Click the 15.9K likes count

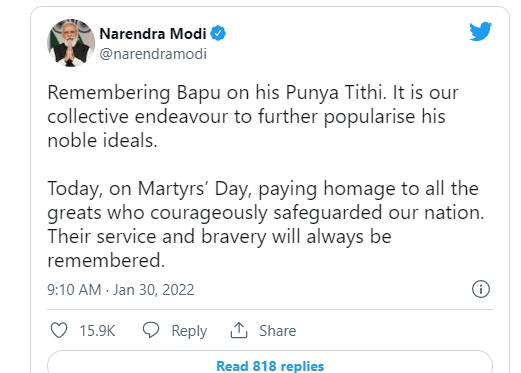point(97,331)
